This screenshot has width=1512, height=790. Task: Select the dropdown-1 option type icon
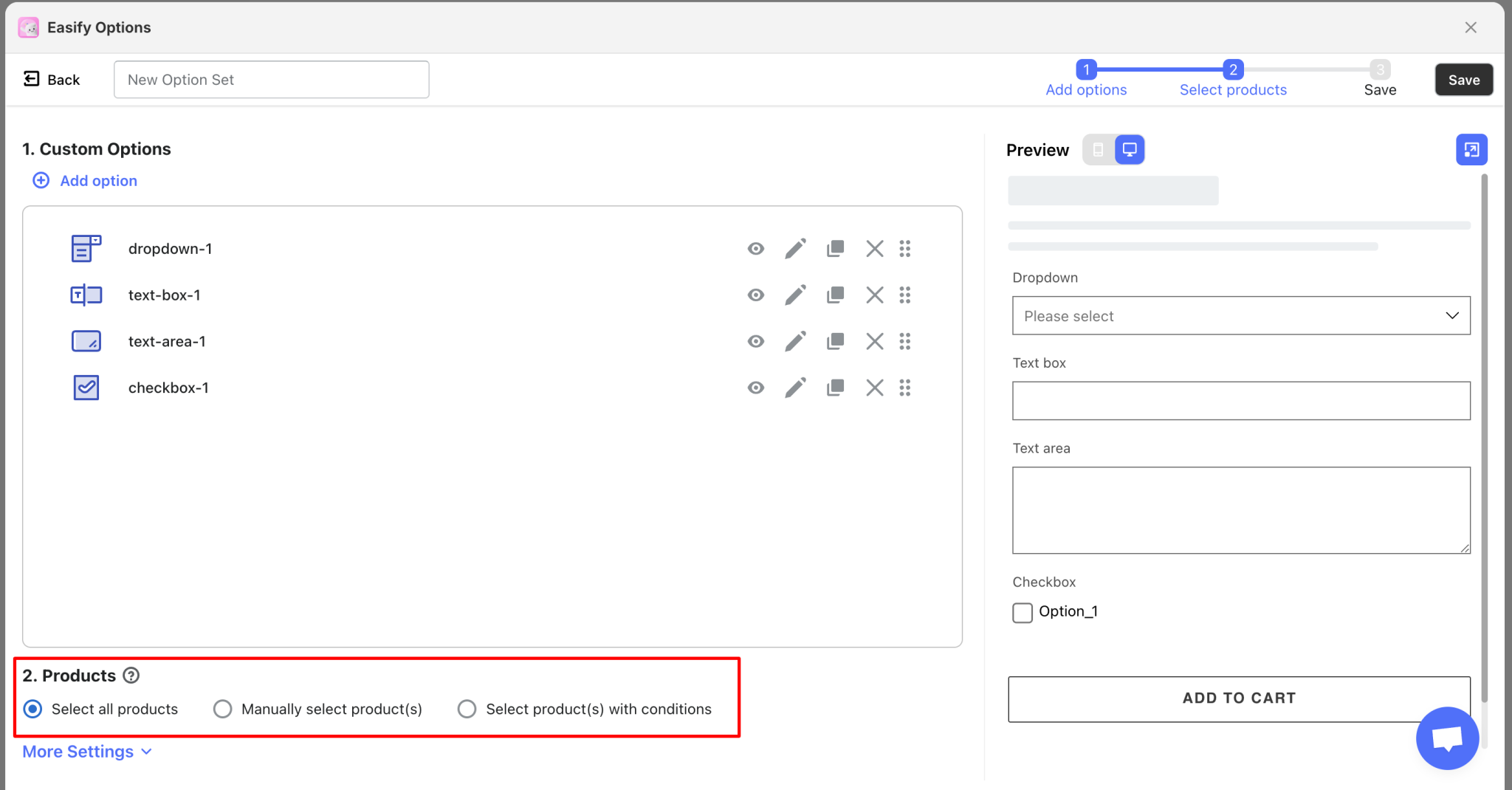click(85, 249)
